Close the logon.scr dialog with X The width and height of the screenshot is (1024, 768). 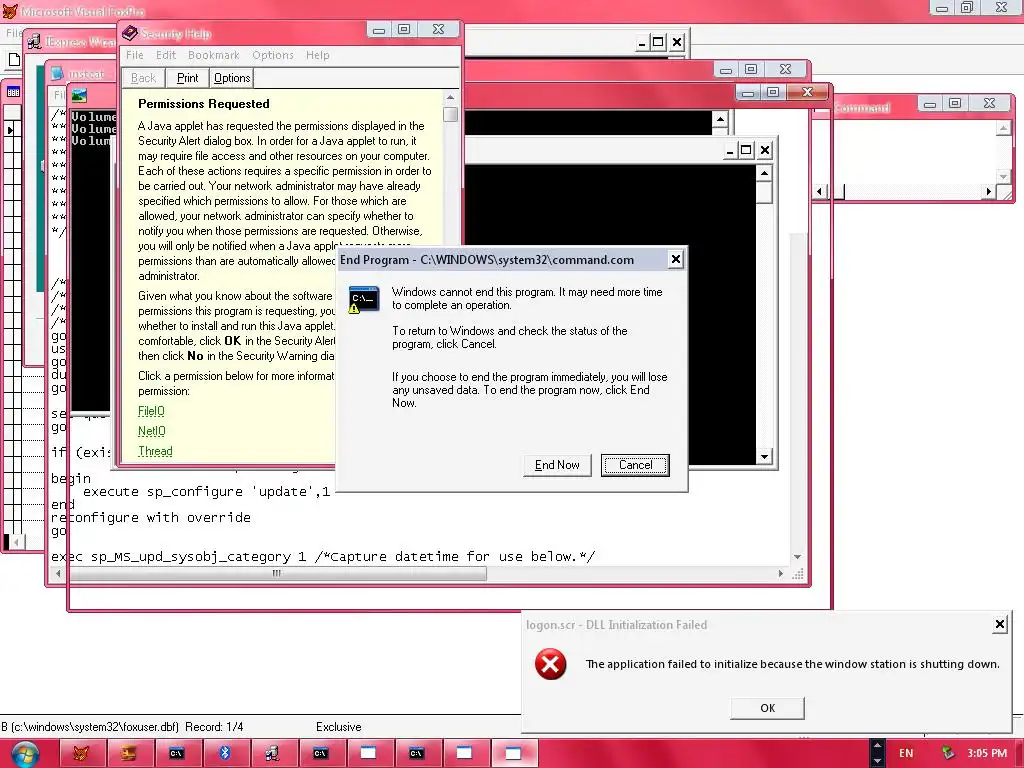(1000, 624)
